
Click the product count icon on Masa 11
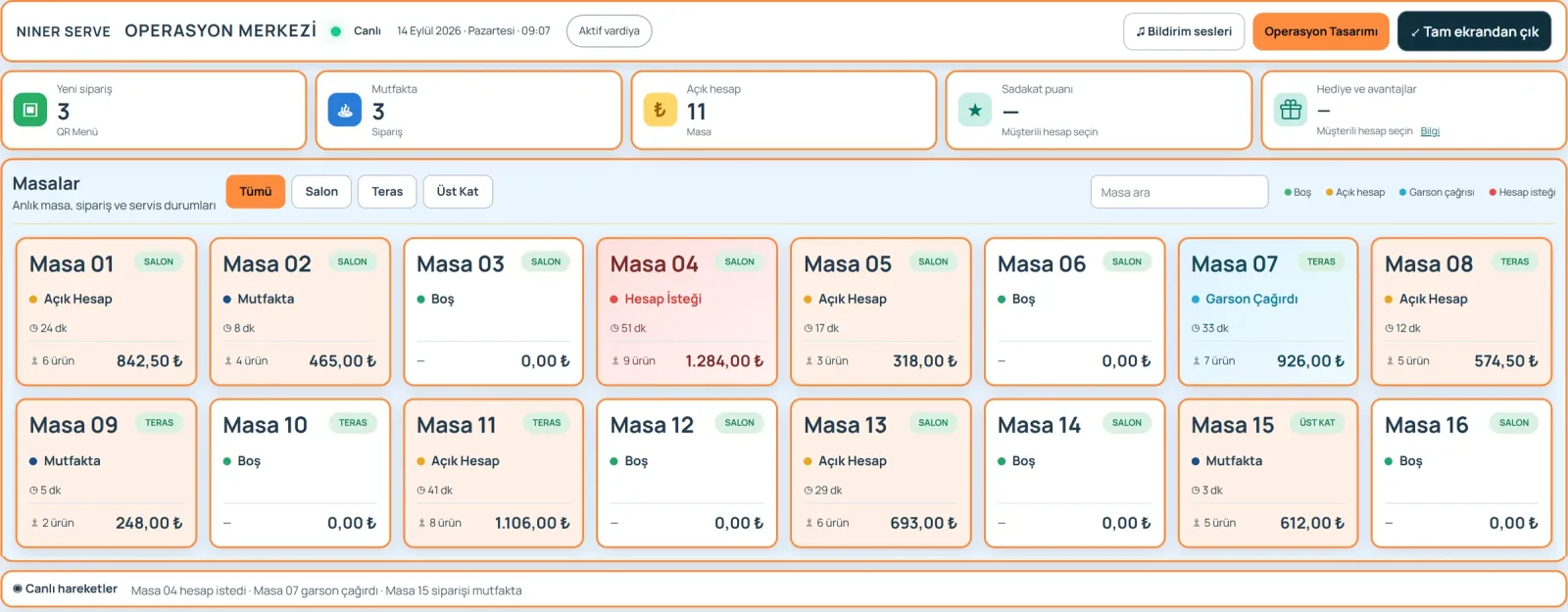click(x=421, y=523)
